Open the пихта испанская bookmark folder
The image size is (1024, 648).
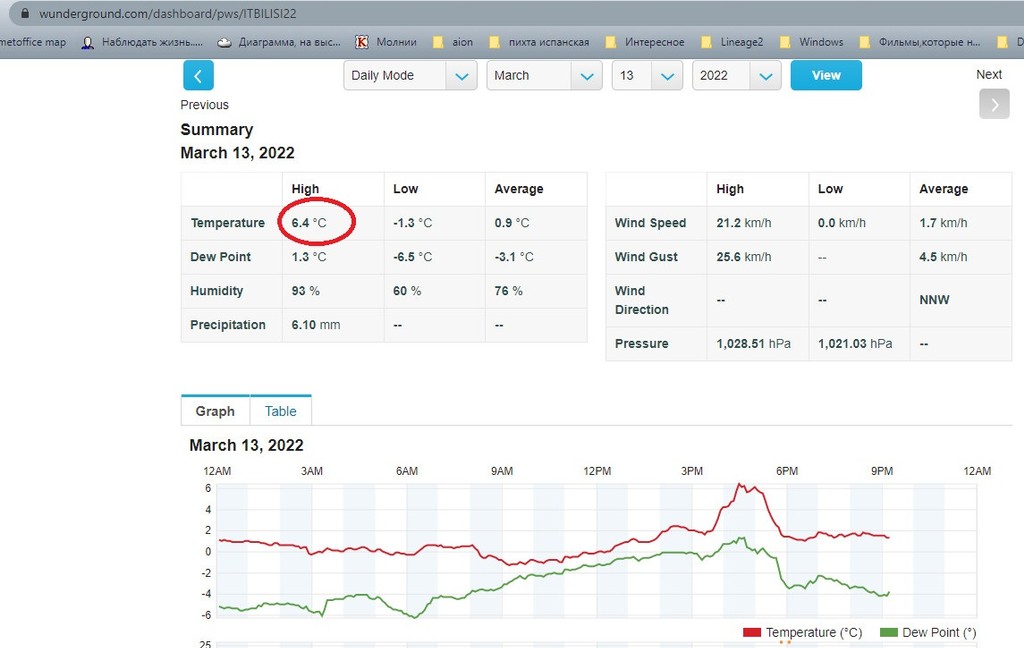click(538, 42)
